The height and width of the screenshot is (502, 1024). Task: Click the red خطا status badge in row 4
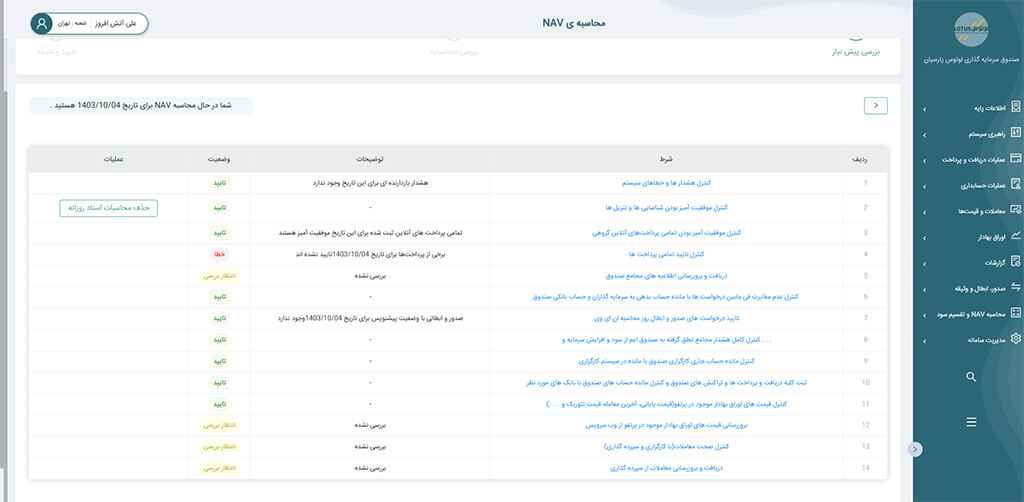point(219,255)
